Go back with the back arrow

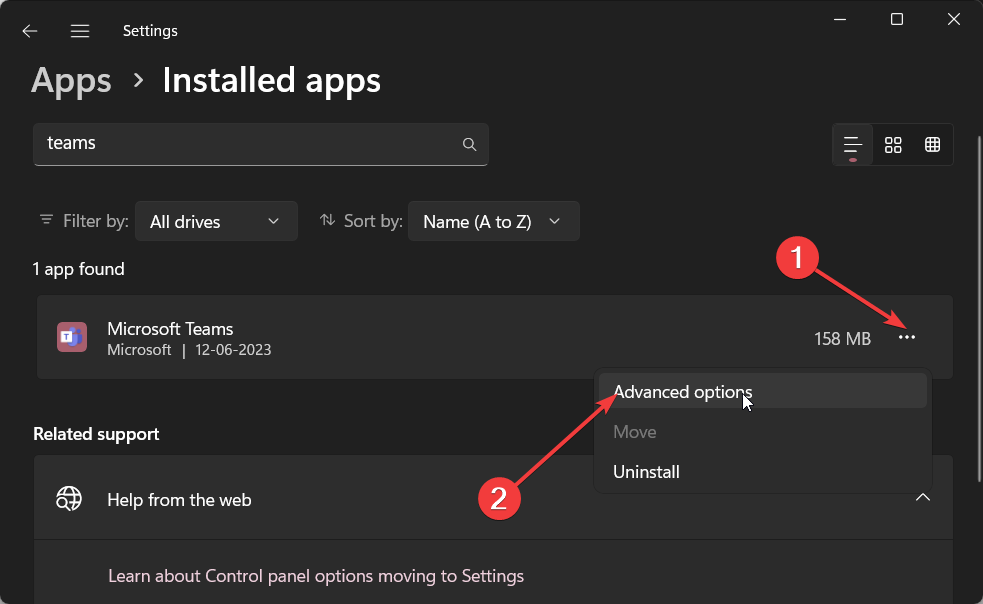(29, 31)
